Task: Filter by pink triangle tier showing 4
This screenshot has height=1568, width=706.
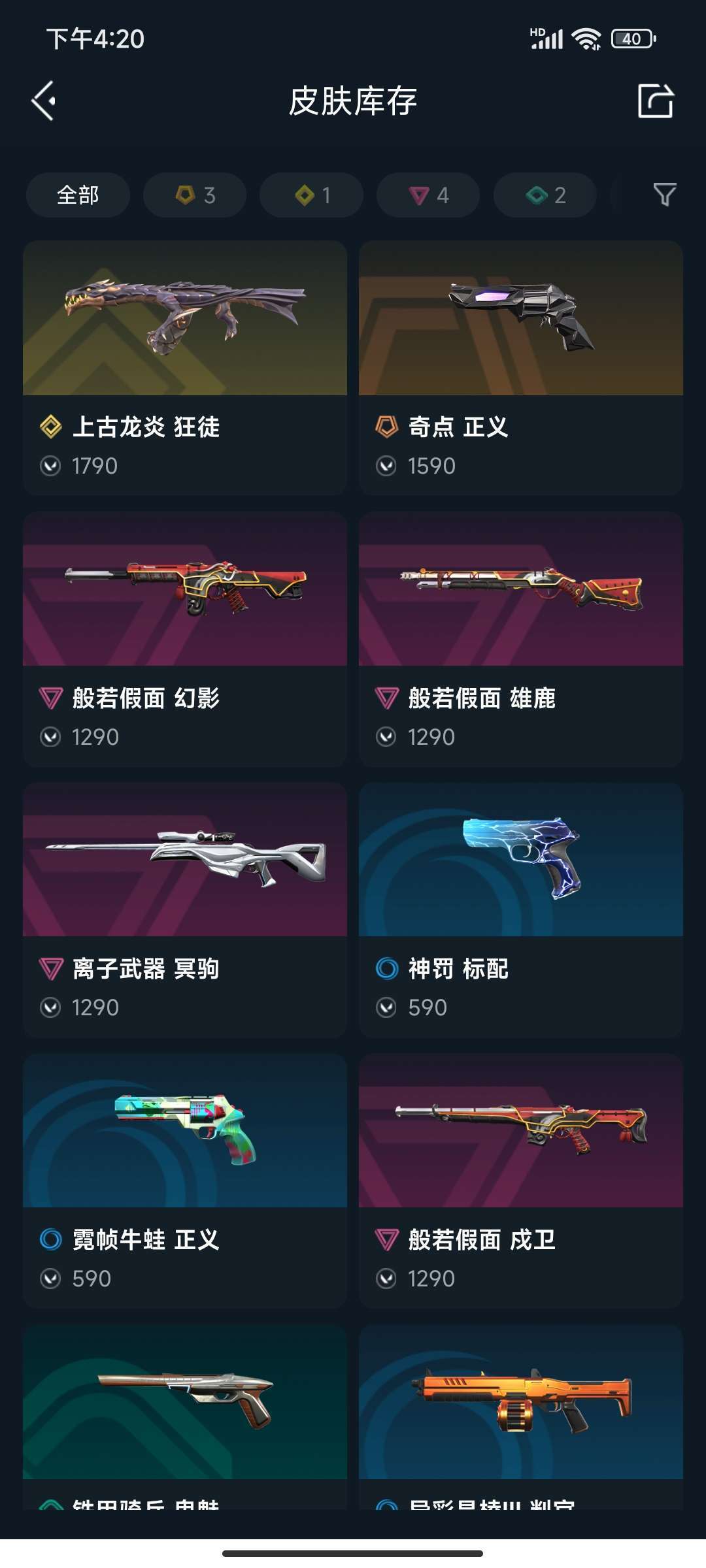Action: 428,195
